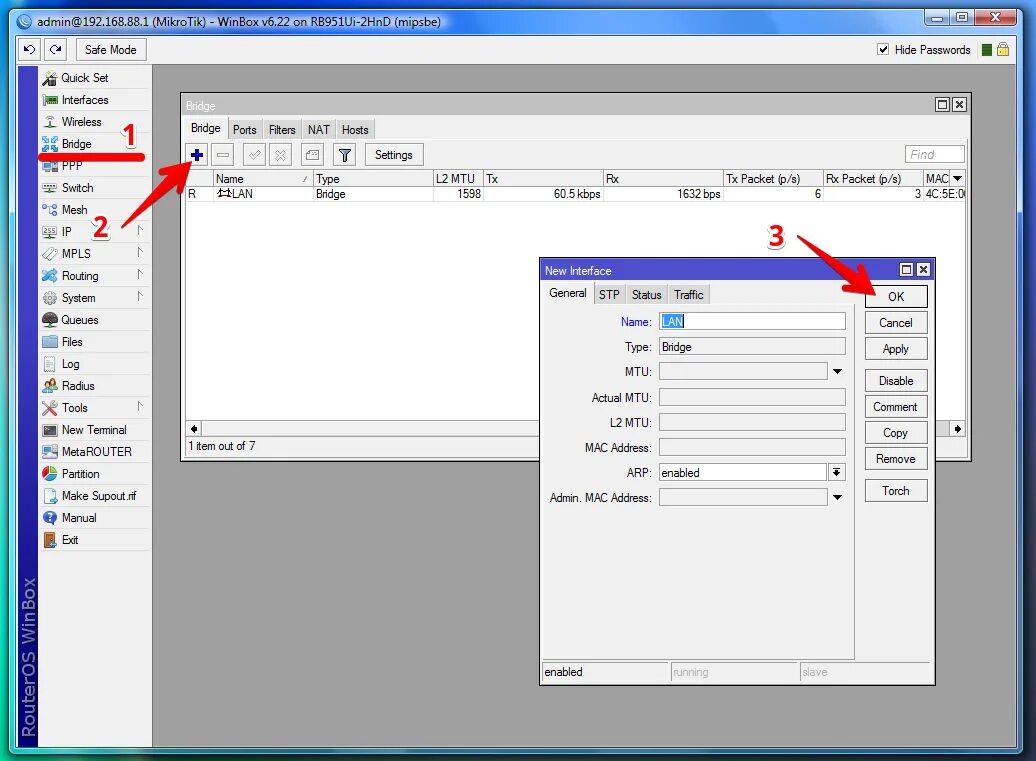Toggle Safe Mode button
Image resolution: width=1036 pixels, height=761 pixels.
[x=110, y=50]
